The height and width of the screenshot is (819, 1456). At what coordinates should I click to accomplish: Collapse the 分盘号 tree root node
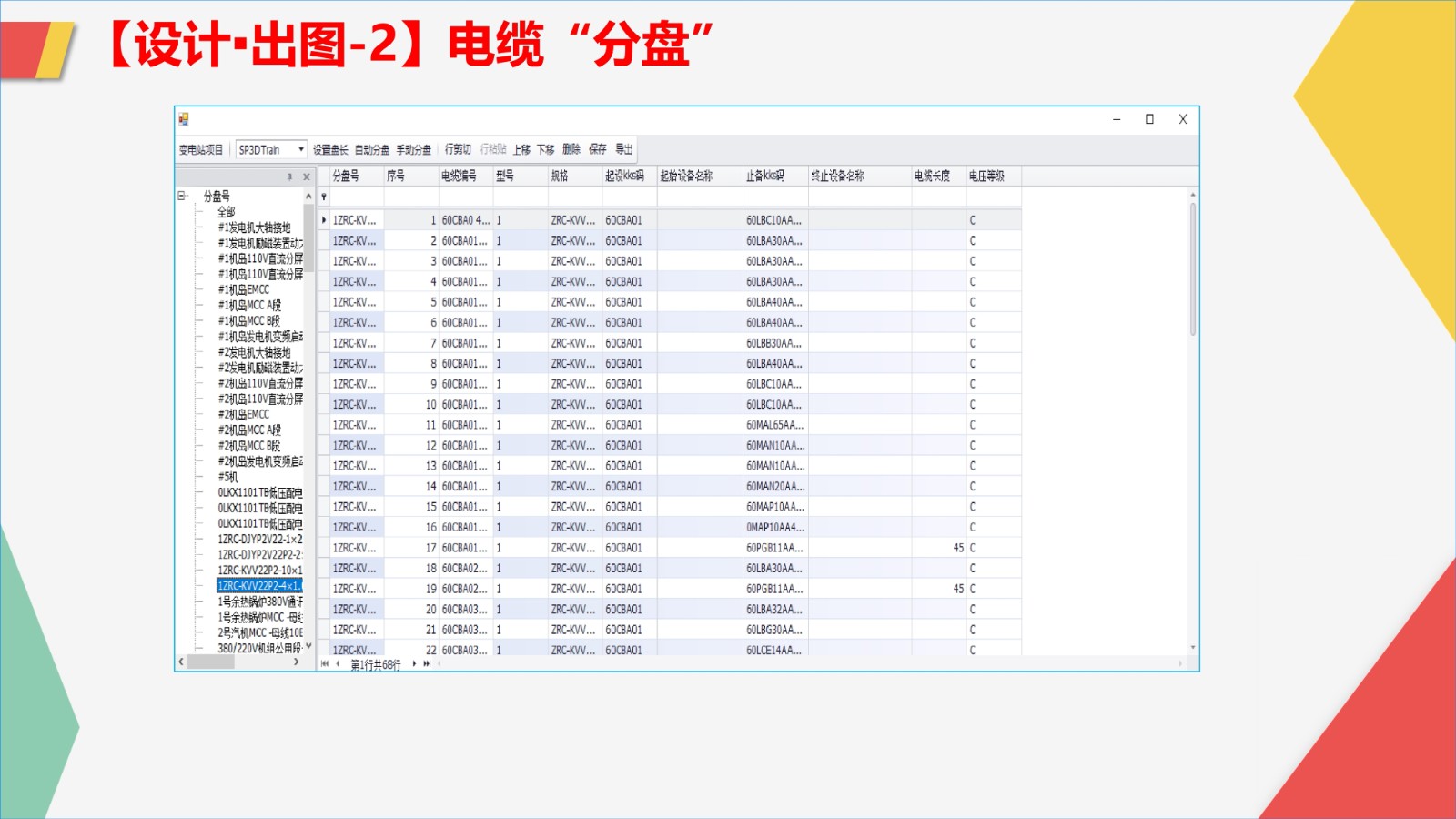click(x=182, y=196)
